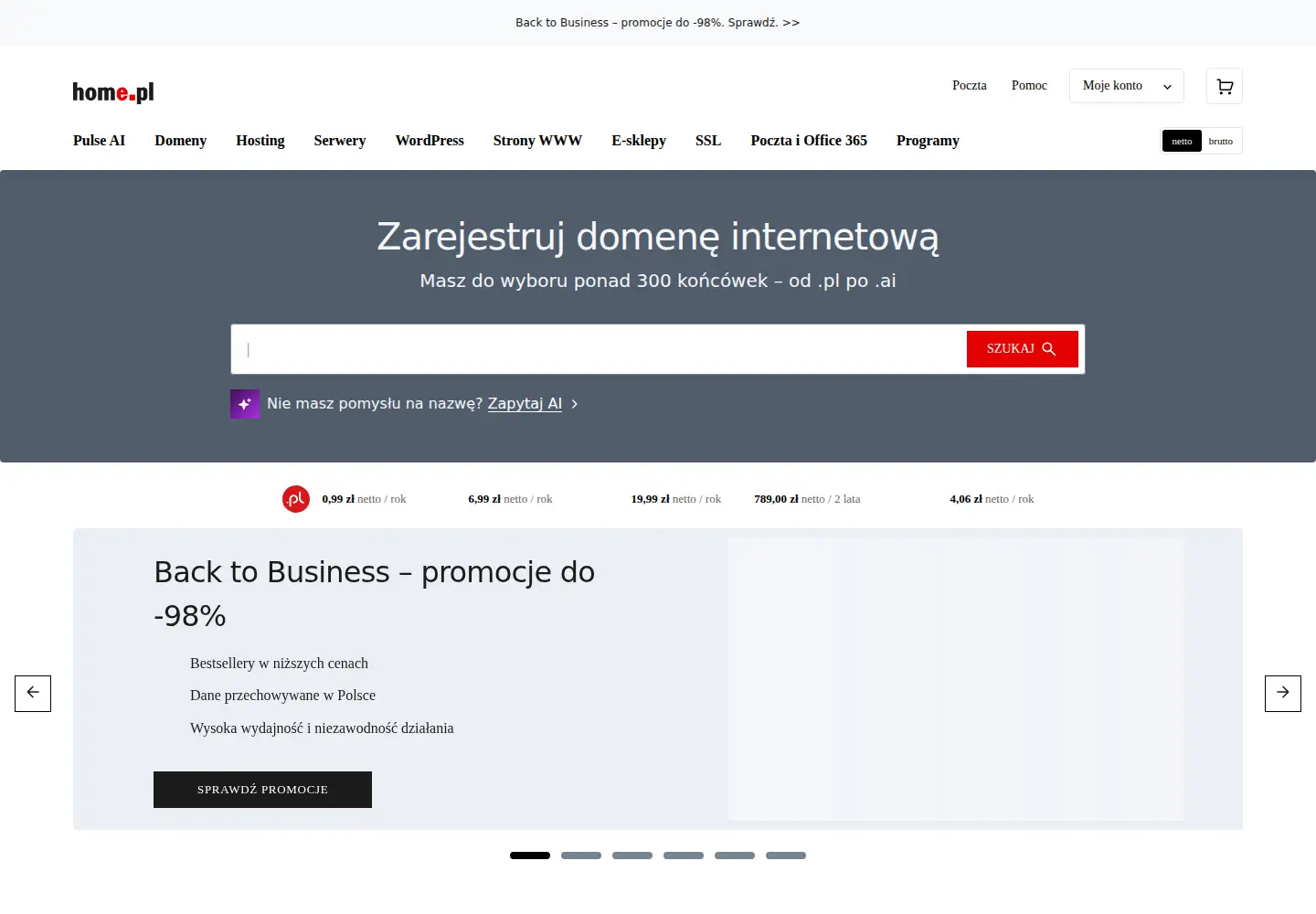Click the top Back to Business banner
This screenshot has width=1316, height=914.
tap(658, 23)
